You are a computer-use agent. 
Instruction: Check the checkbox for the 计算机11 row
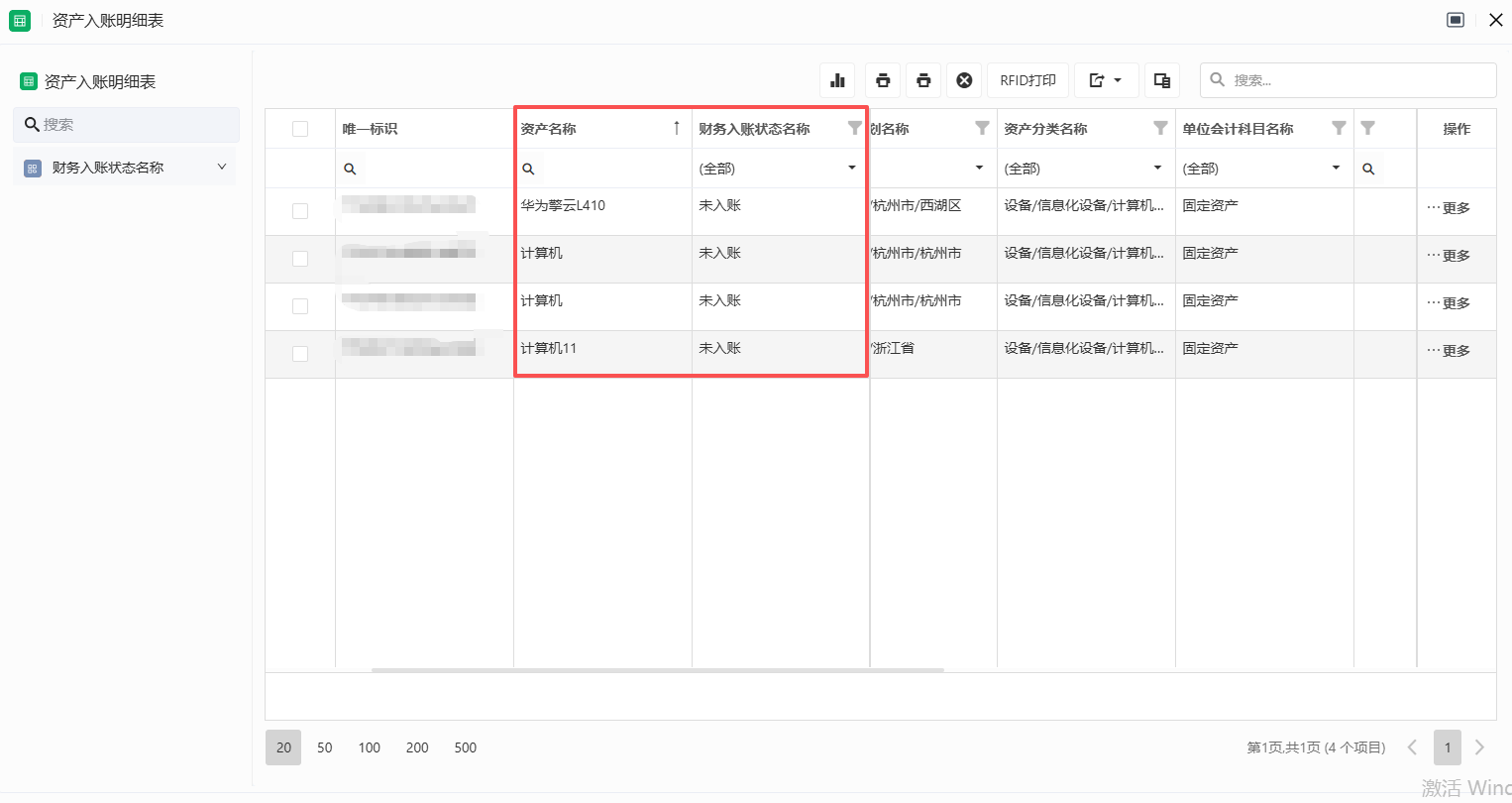click(300, 354)
